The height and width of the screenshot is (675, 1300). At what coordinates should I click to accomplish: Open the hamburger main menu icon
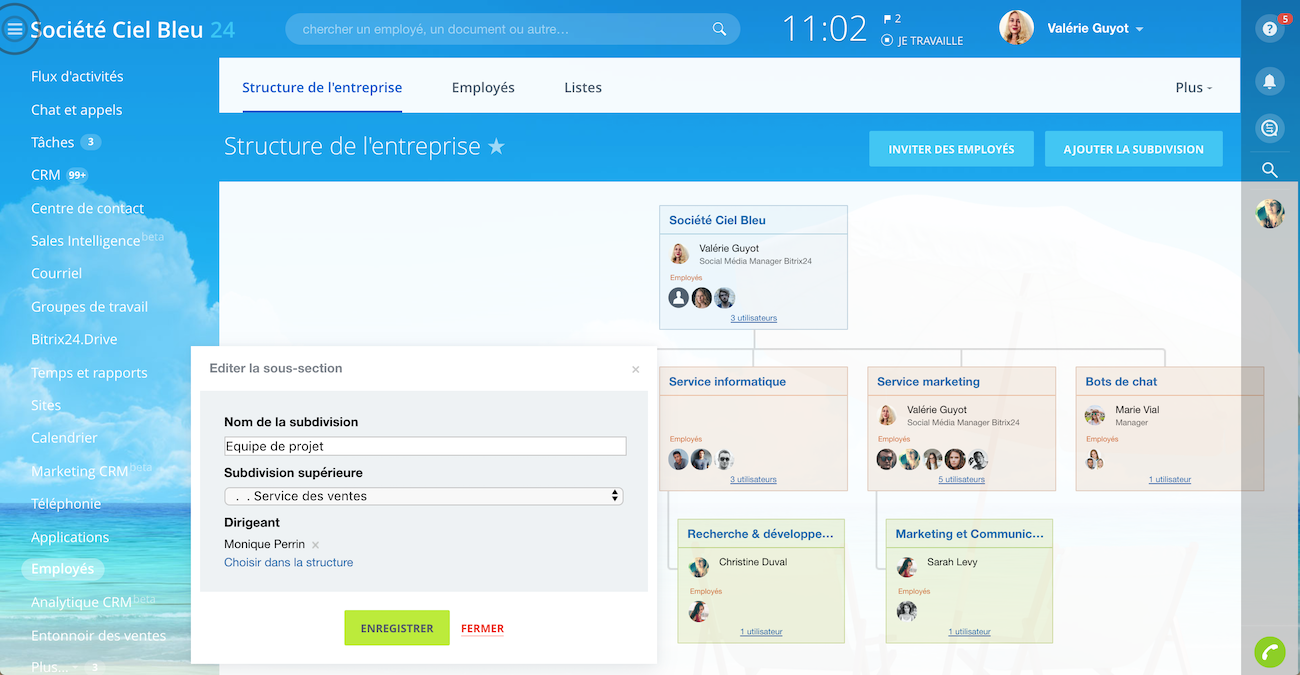(x=15, y=30)
